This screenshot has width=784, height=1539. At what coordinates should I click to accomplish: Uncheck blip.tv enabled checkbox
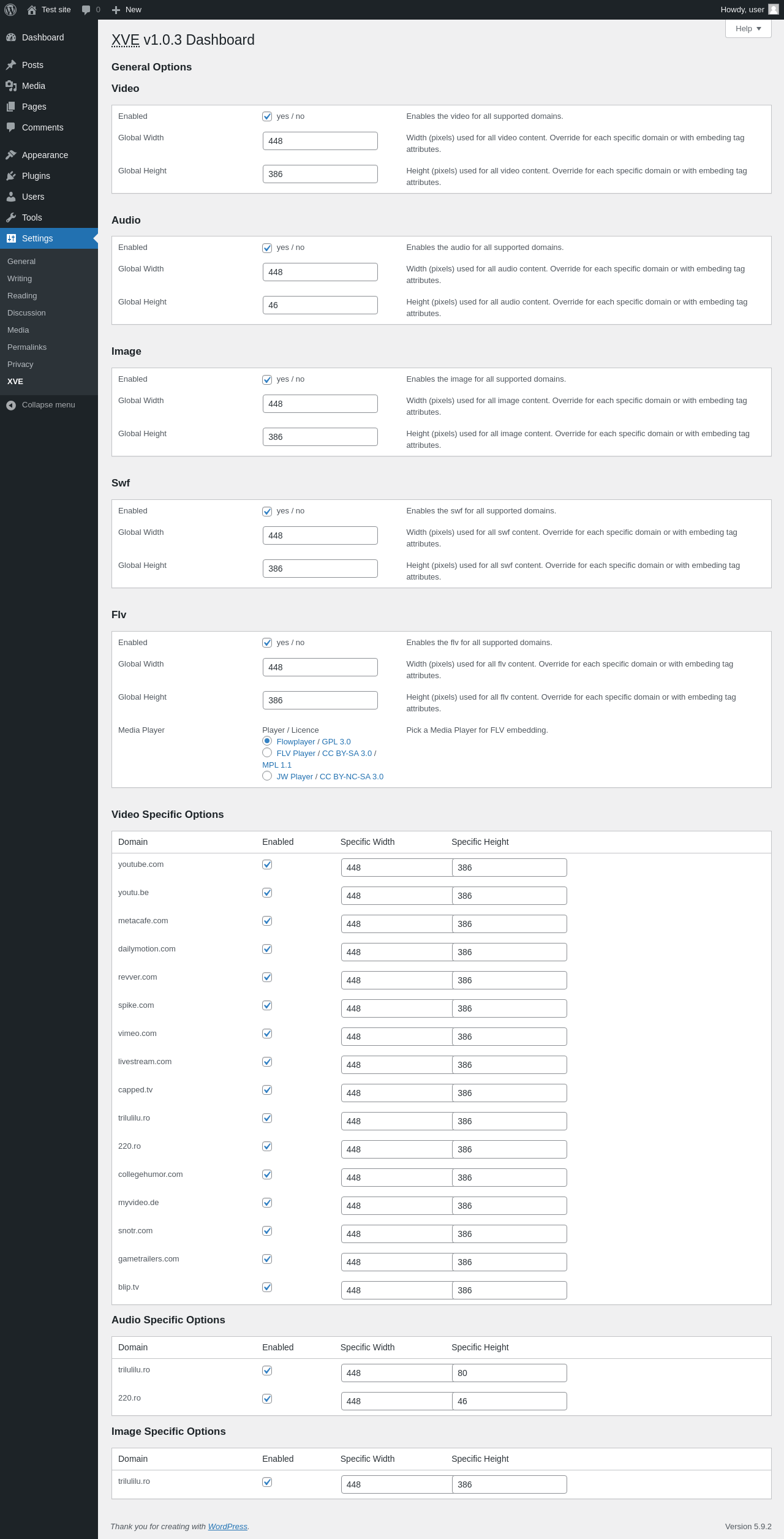tap(267, 1287)
